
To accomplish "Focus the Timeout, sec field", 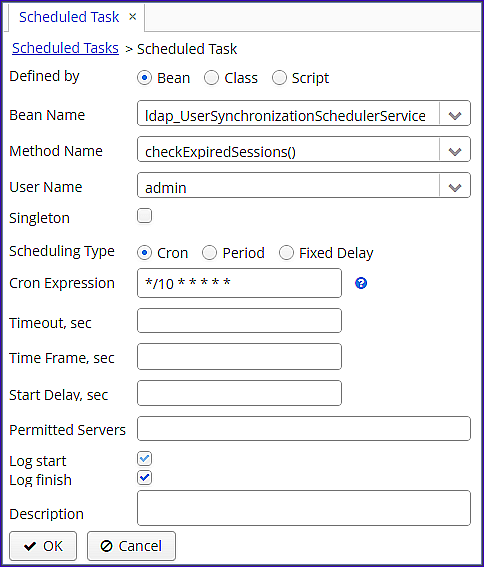I will click(x=239, y=321).
